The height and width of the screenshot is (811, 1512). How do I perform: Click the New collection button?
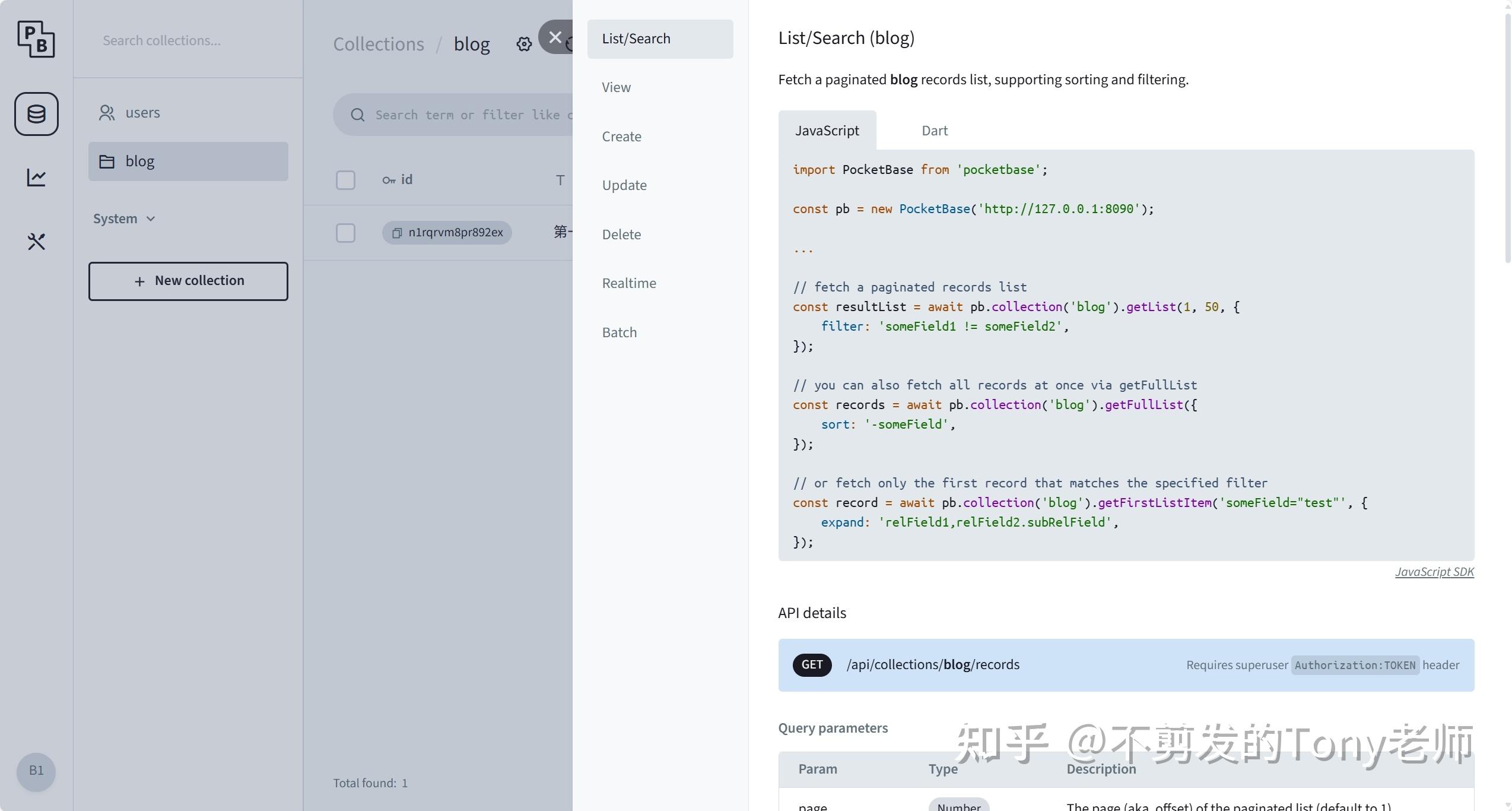pos(188,280)
